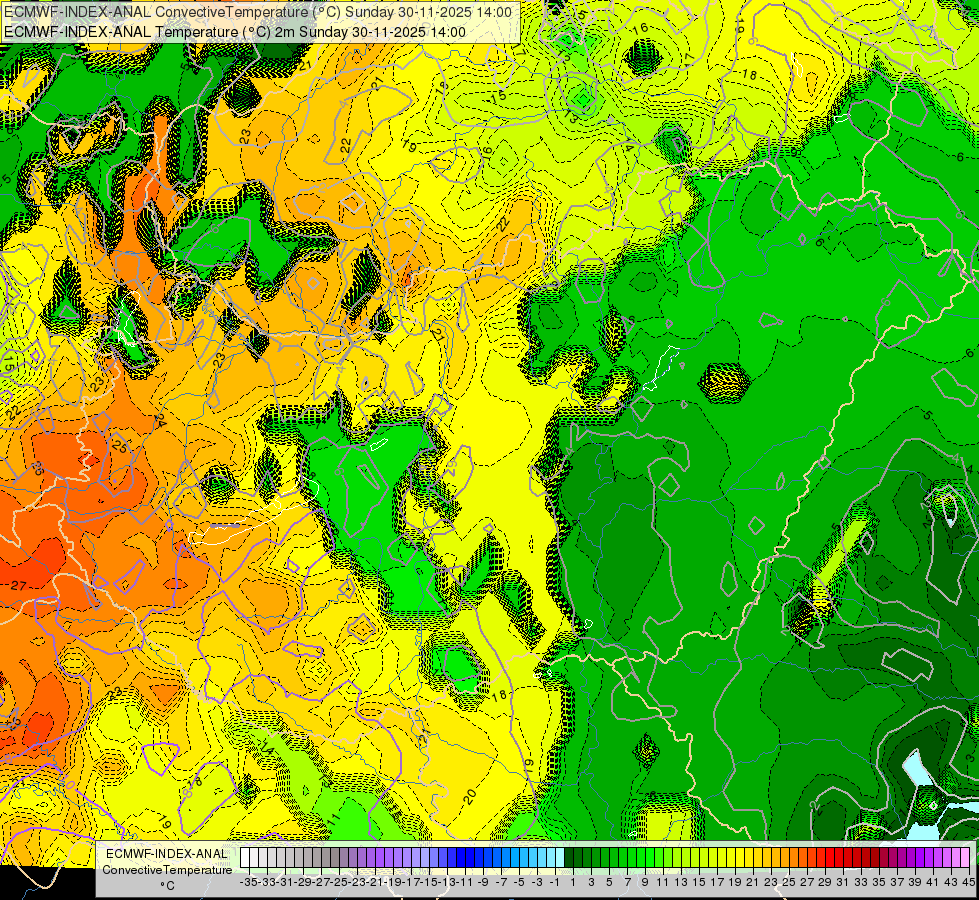
Task: Select the yellow swatch above legend value 17
Action: 713,857
